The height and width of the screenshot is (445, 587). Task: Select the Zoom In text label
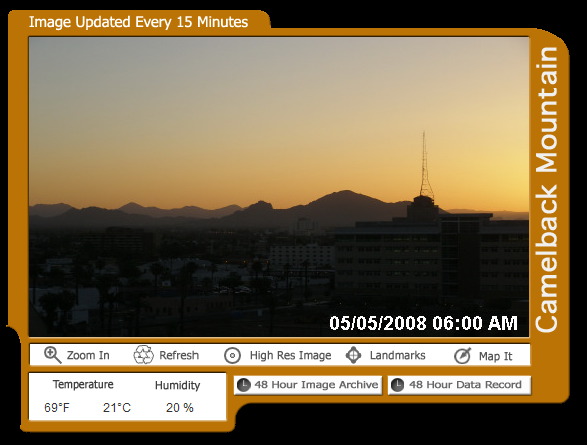pyautogui.click(x=88, y=355)
